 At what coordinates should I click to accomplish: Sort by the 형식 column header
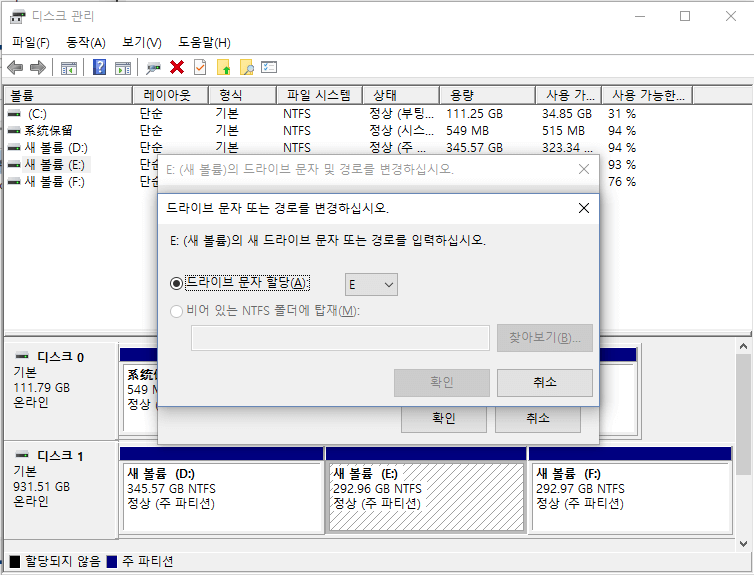tap(242, 95)
